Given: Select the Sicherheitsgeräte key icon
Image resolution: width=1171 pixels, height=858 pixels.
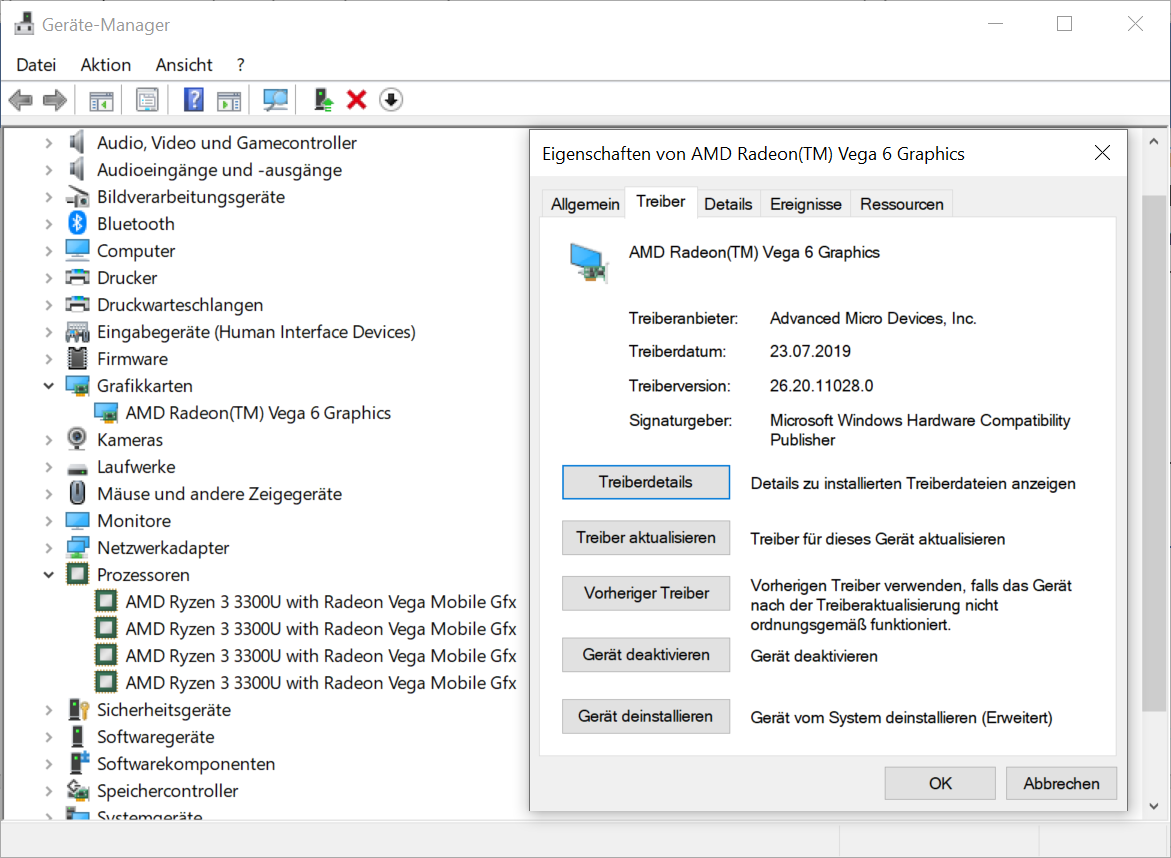Looking at the screenshot, I should point(78,709).
